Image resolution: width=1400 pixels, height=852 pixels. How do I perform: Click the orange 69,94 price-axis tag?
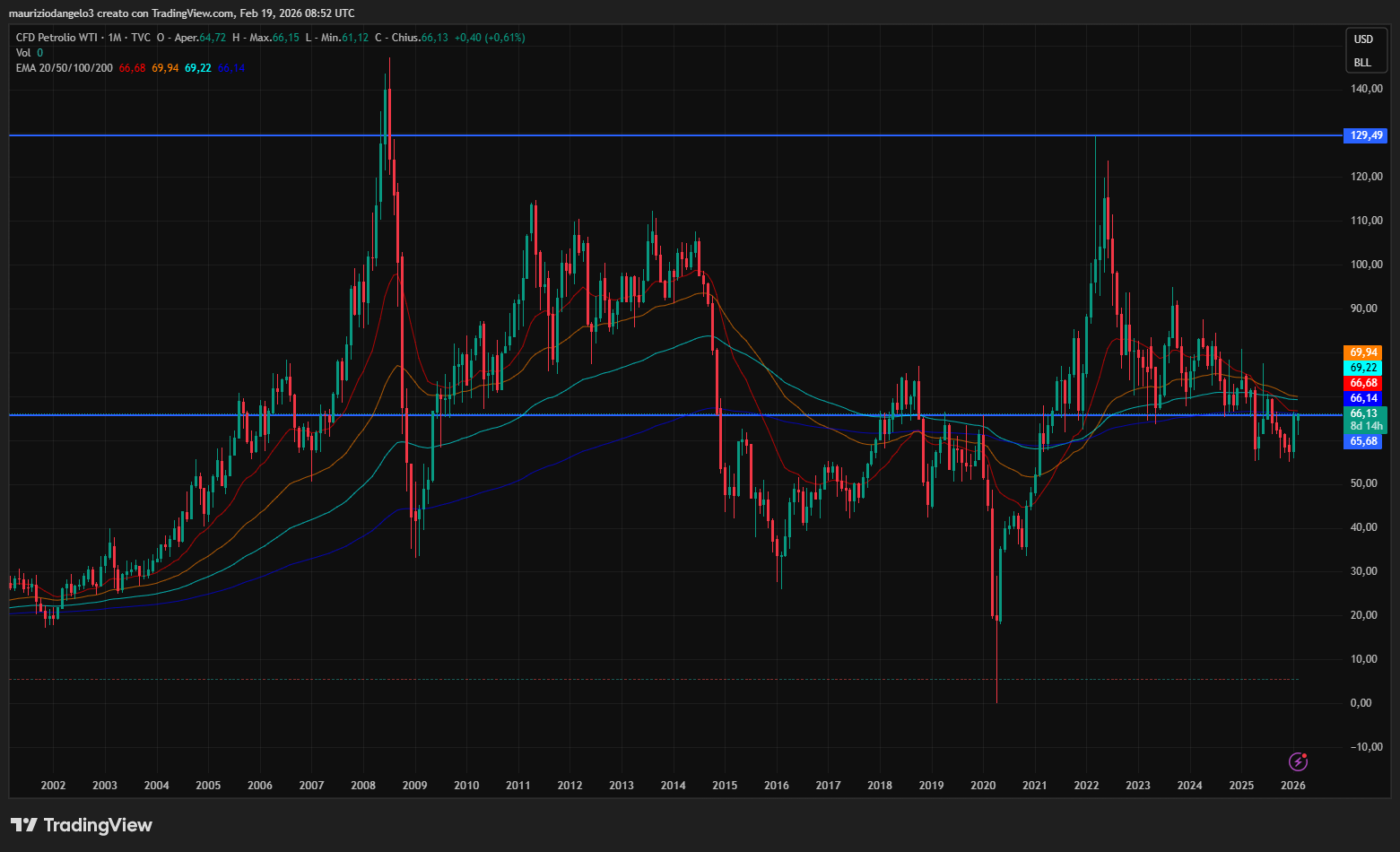tap(1363, 352)
